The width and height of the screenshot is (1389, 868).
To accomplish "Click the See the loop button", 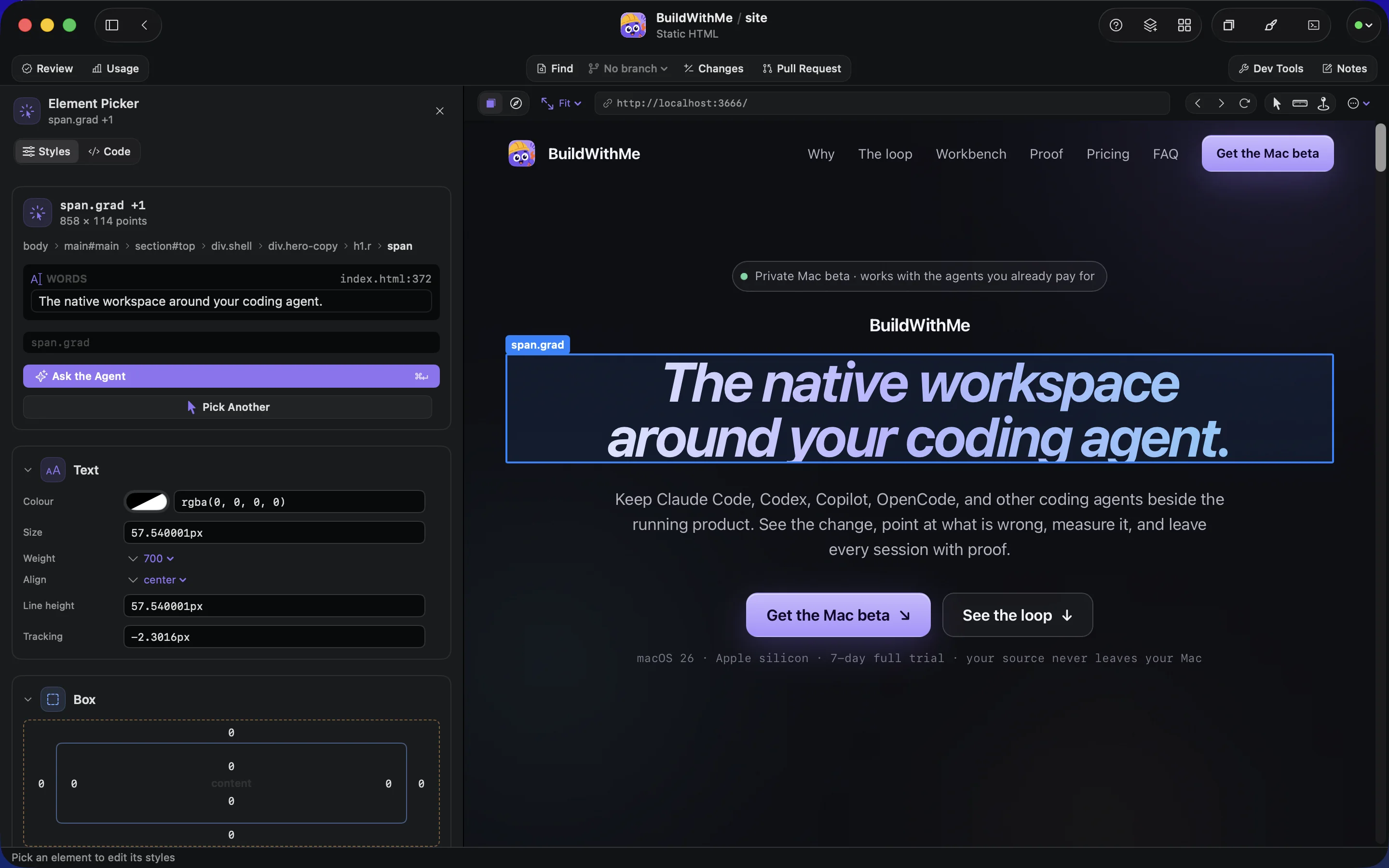I will [x=1017, y=615].
